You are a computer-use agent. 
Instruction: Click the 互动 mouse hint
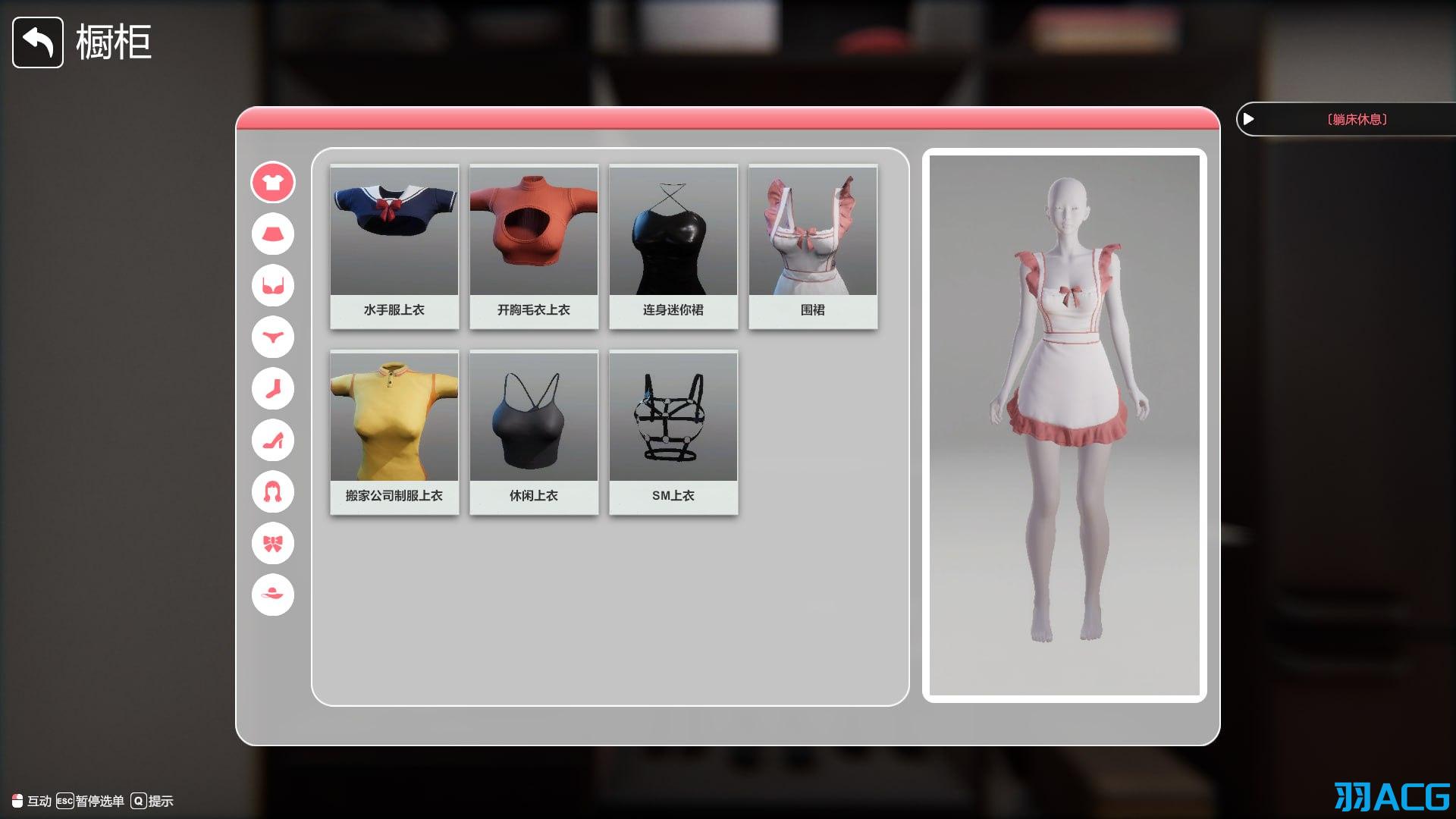tap(31, 801)
